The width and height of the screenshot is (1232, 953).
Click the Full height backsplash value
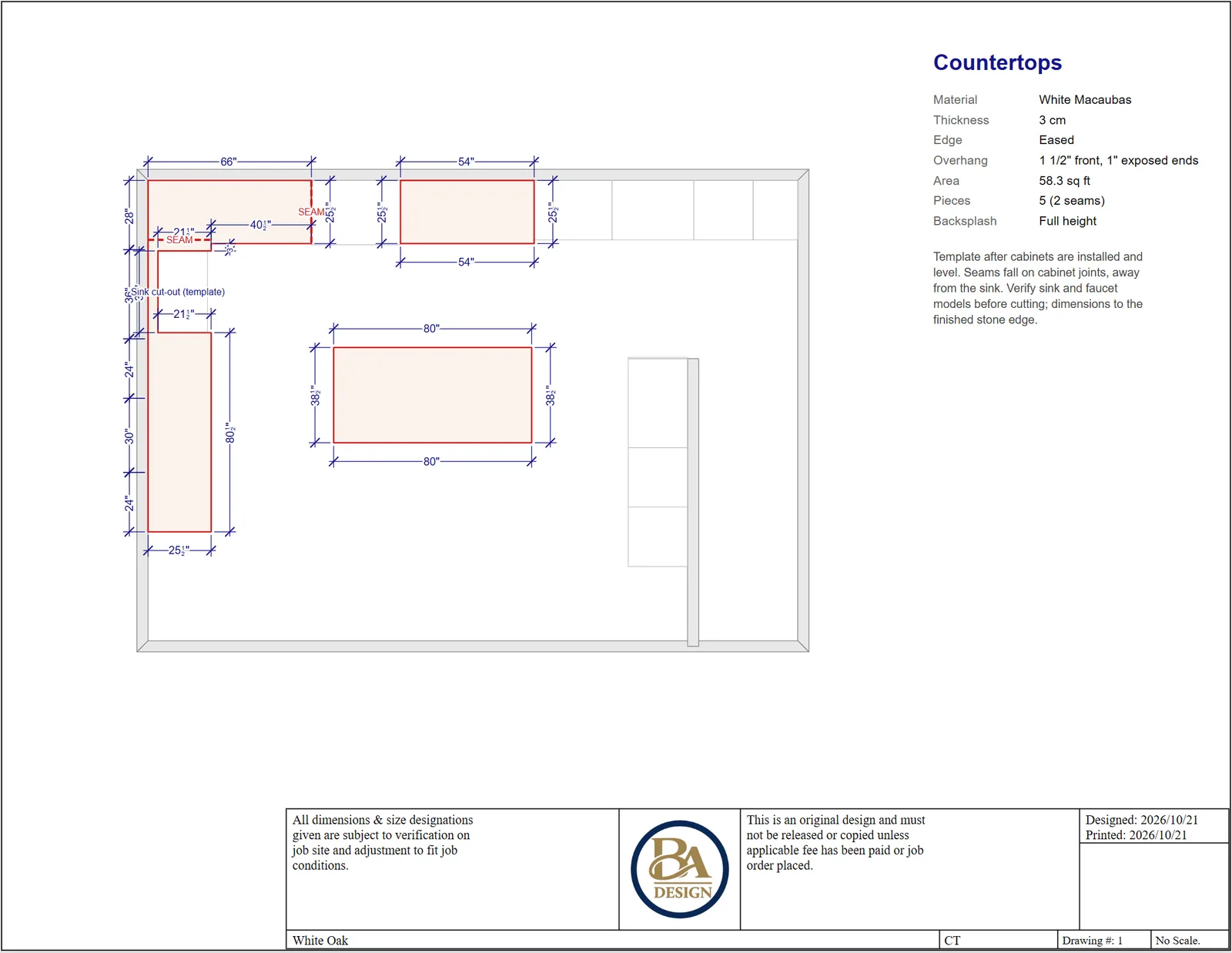pos(1067,221)
